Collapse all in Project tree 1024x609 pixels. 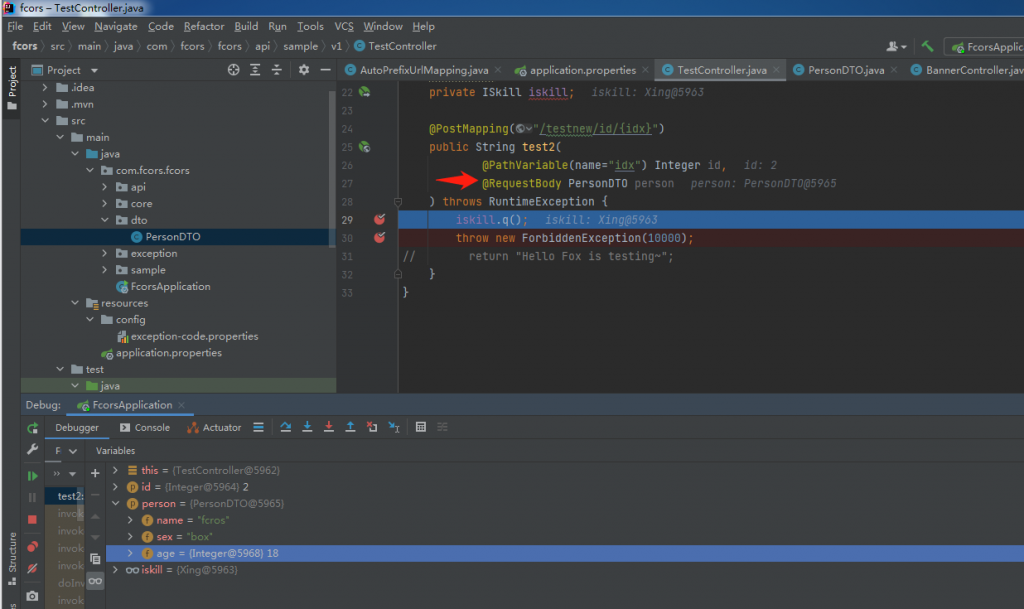pyautogui.click(x=277, y=70)
